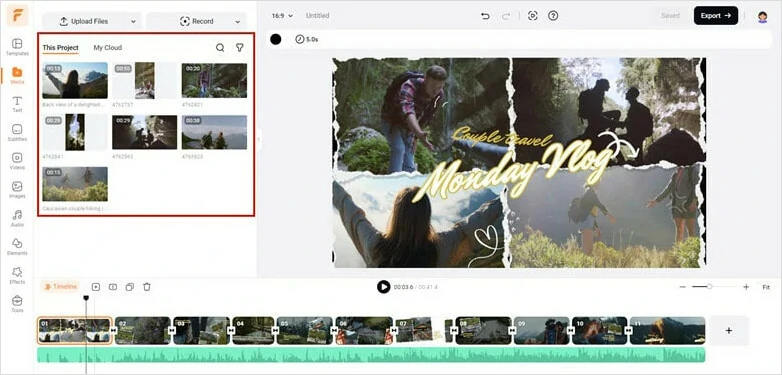
Task: Open the help question mark icon
Action: click(x=553, y=16)
